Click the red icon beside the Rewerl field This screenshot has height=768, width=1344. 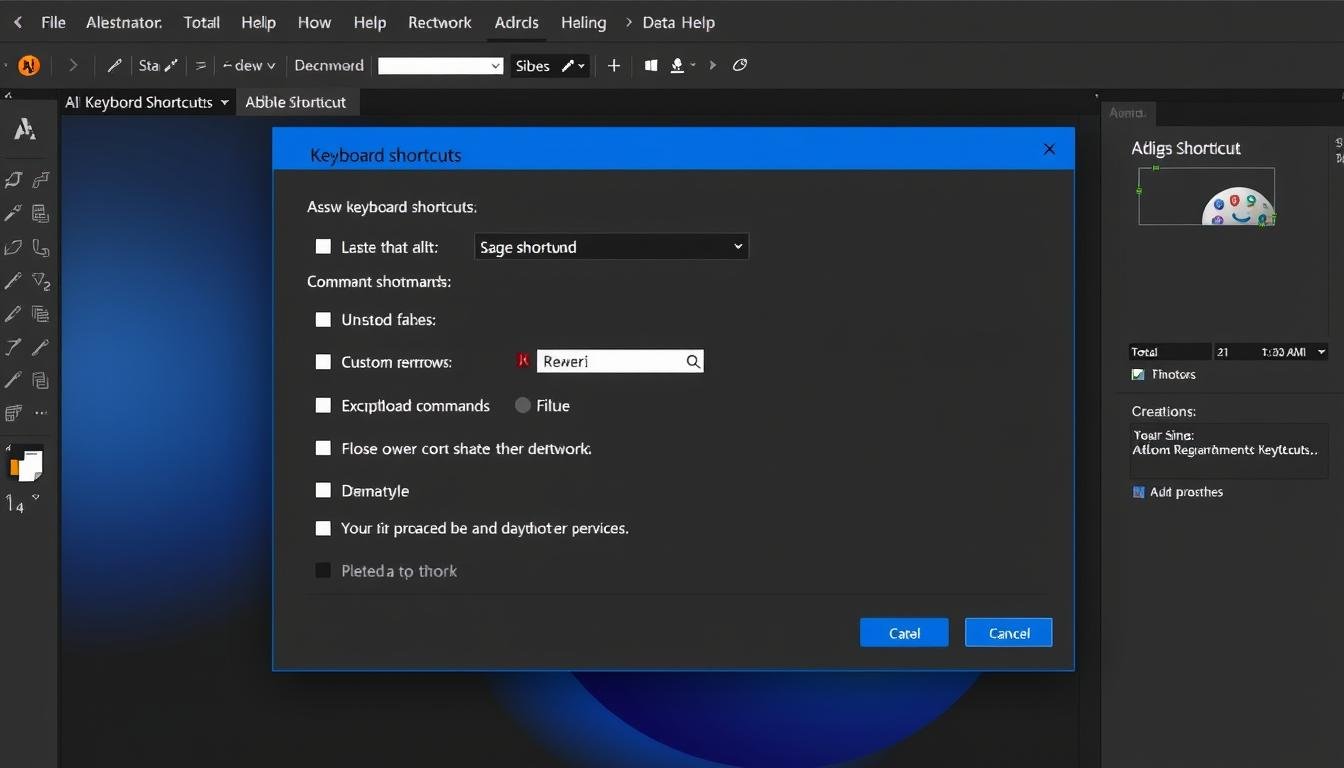click(x=522, y=361)
